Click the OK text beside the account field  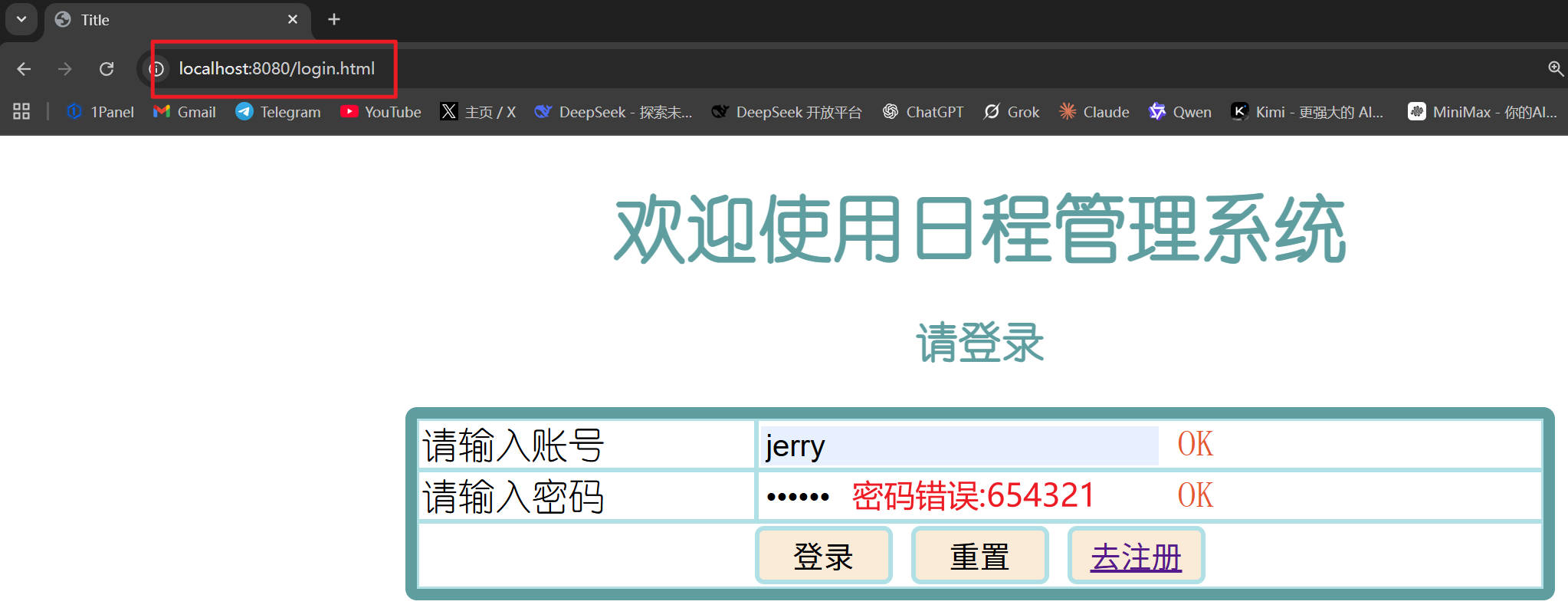(x=1196, y=444)
